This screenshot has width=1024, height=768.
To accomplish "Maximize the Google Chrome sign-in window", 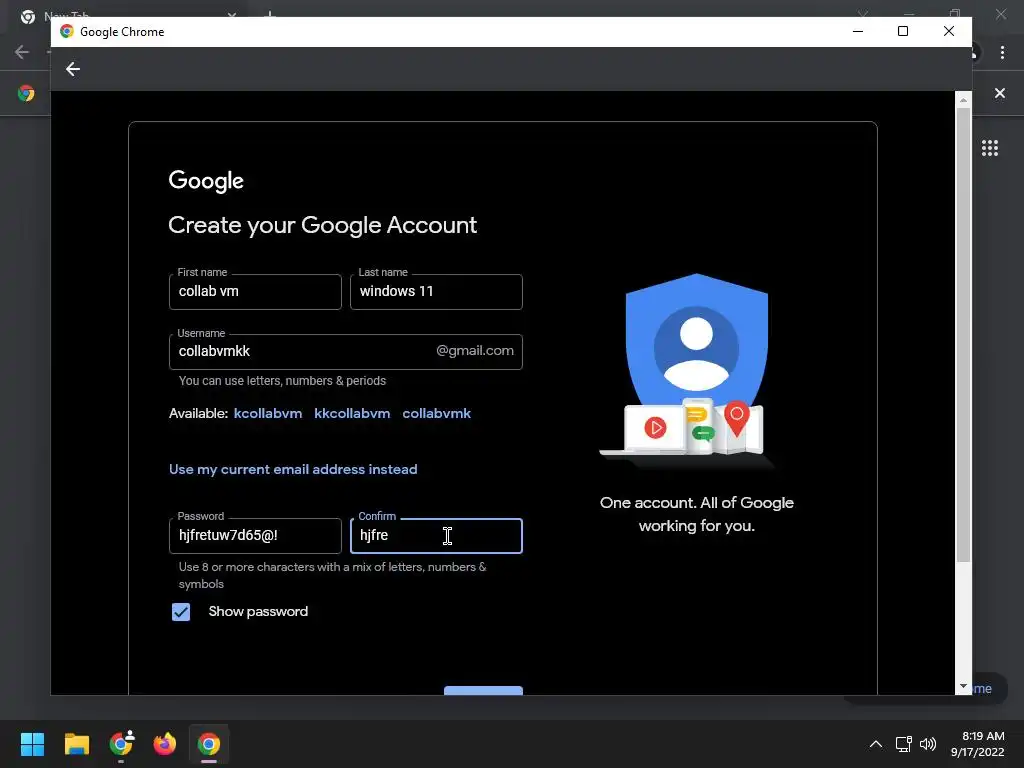I will (903, 31).
